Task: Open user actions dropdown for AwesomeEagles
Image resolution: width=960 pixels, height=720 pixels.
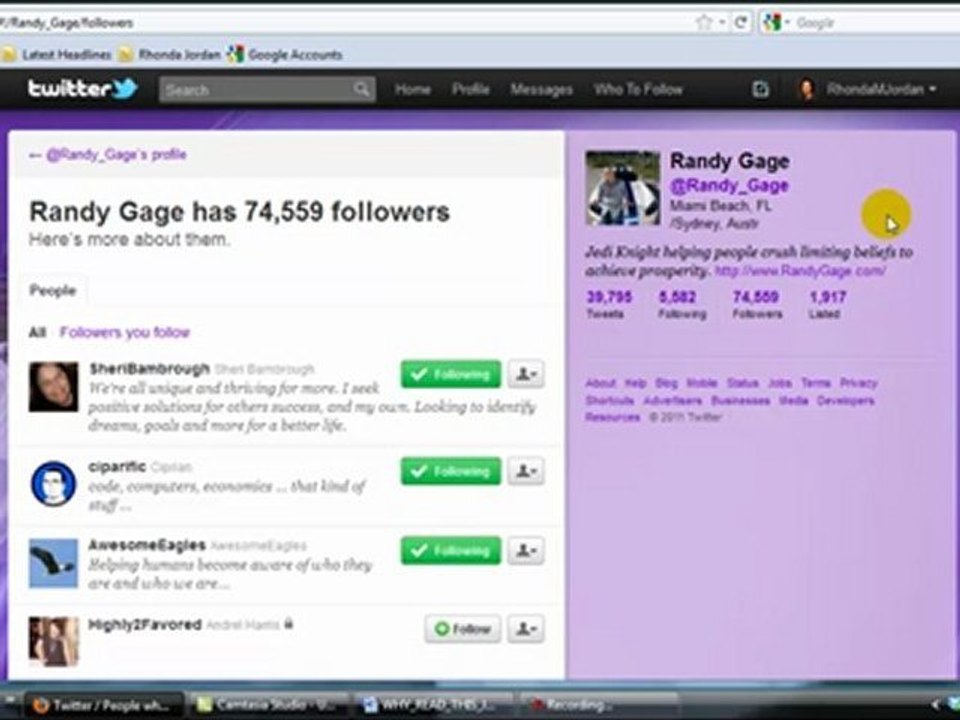Action: (x=526, y=550)
